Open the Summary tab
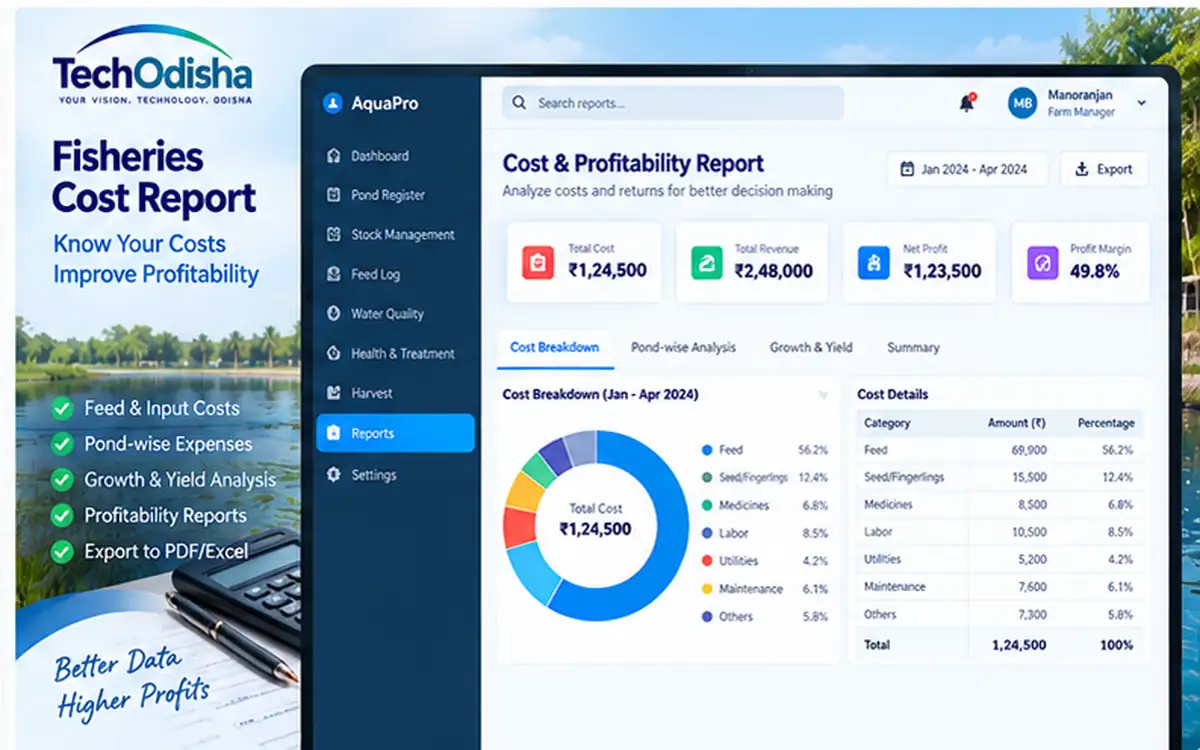Screen dimensions: 1200x750 pyautogui.click(x=913, y=347)
